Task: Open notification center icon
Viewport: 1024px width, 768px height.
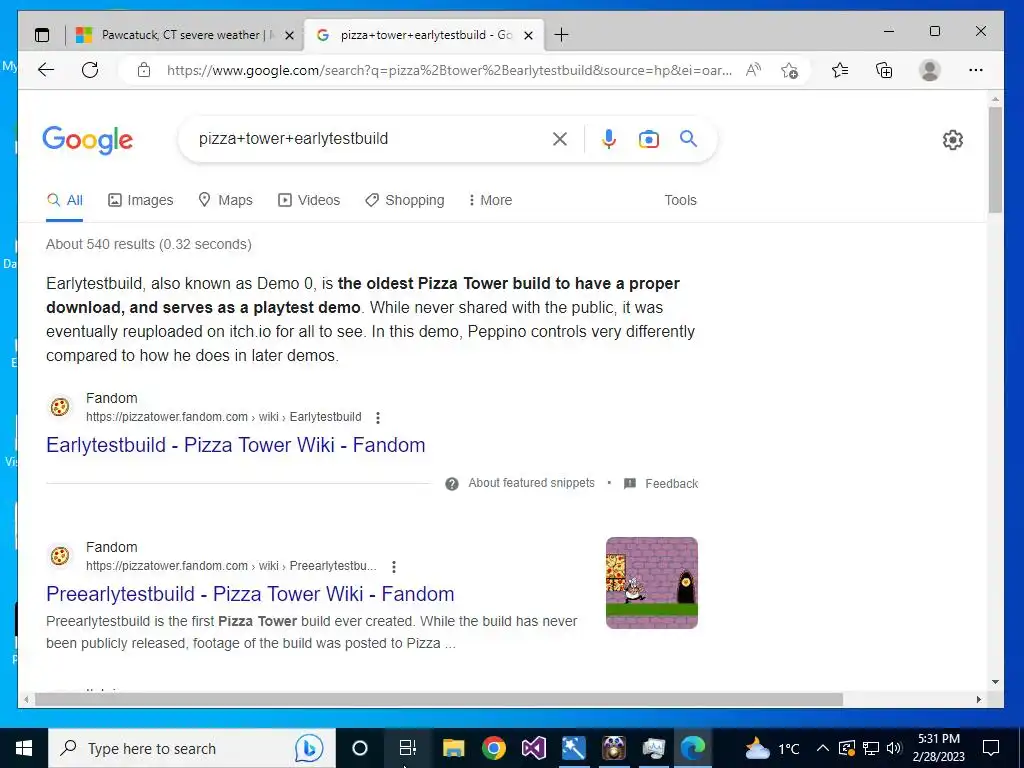Action: [991, 748]
